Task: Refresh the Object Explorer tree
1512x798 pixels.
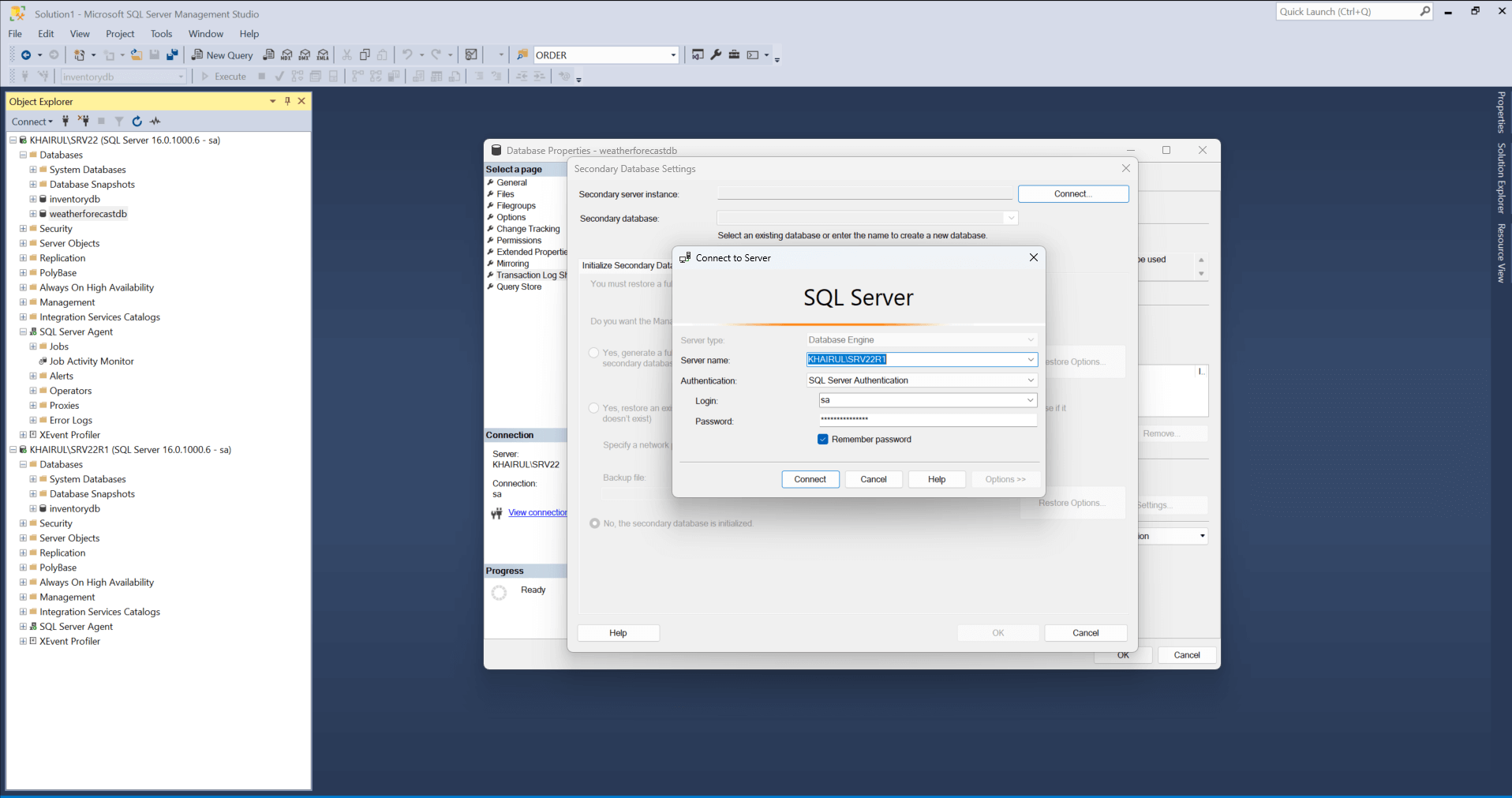Action: point(137,122)
